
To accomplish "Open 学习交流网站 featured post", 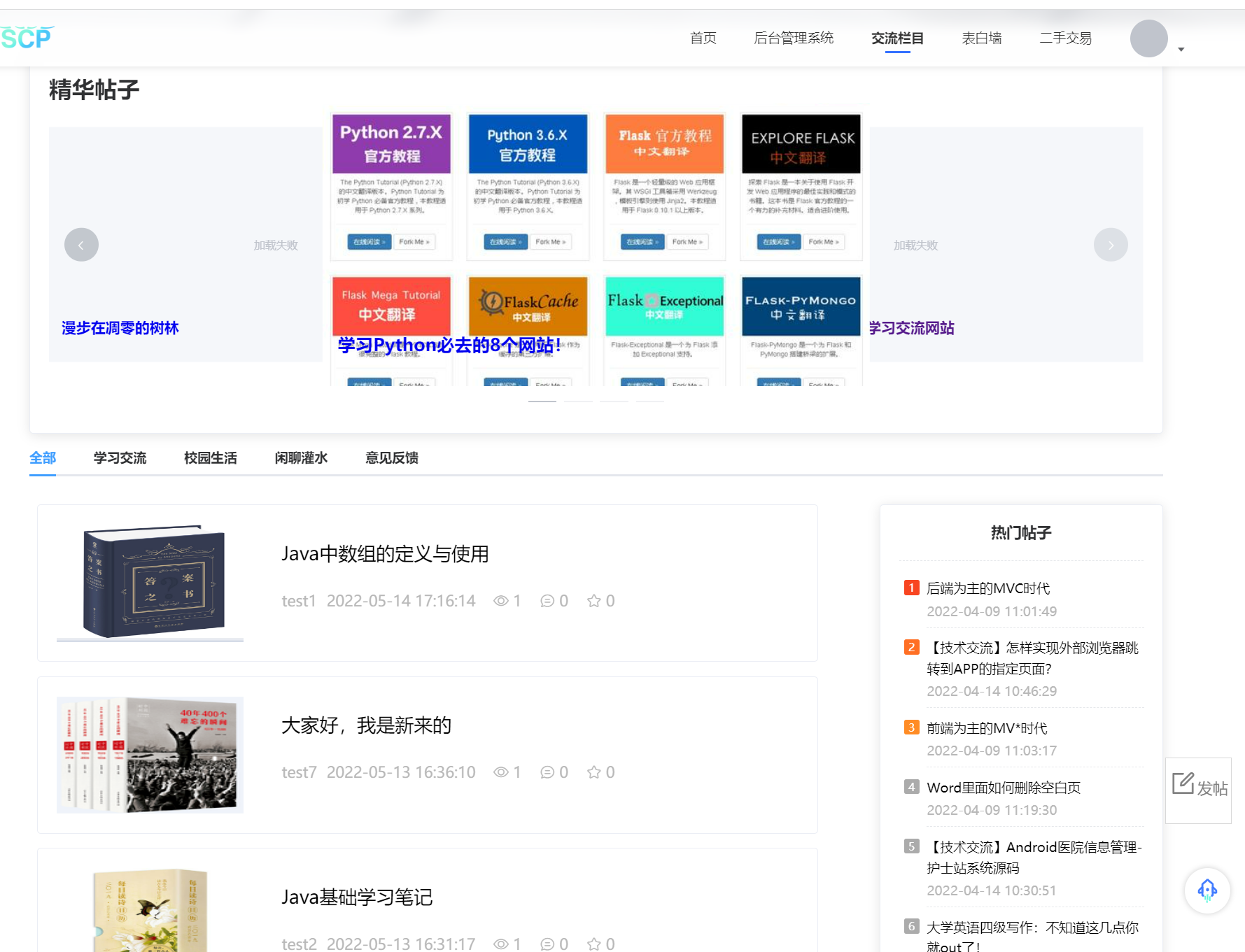I will [x=912, y=328].
